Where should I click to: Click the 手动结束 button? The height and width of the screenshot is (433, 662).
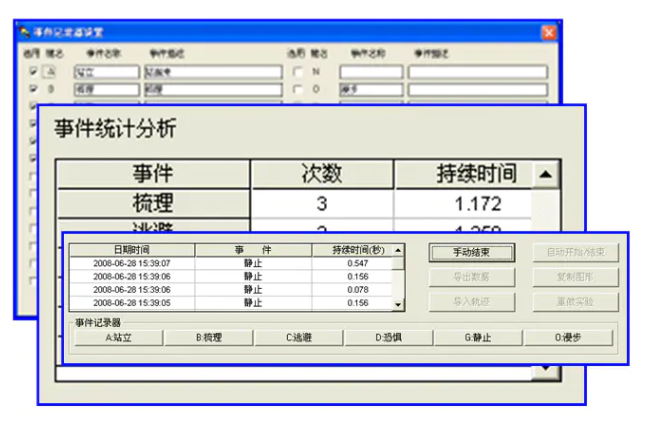point(472,252)
